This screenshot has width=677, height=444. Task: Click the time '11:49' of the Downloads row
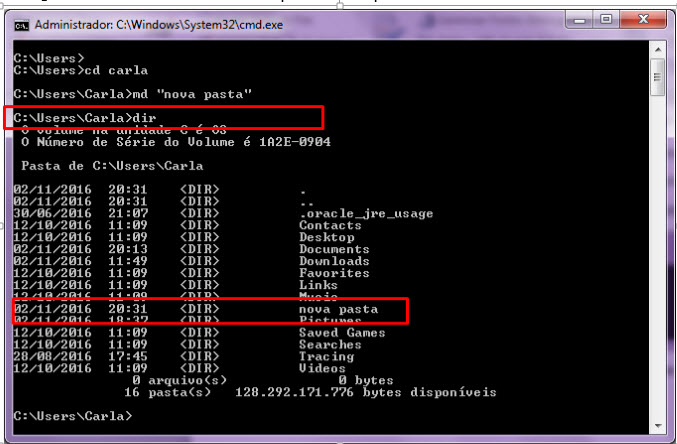pyautogui.click(x=128, y=261)
